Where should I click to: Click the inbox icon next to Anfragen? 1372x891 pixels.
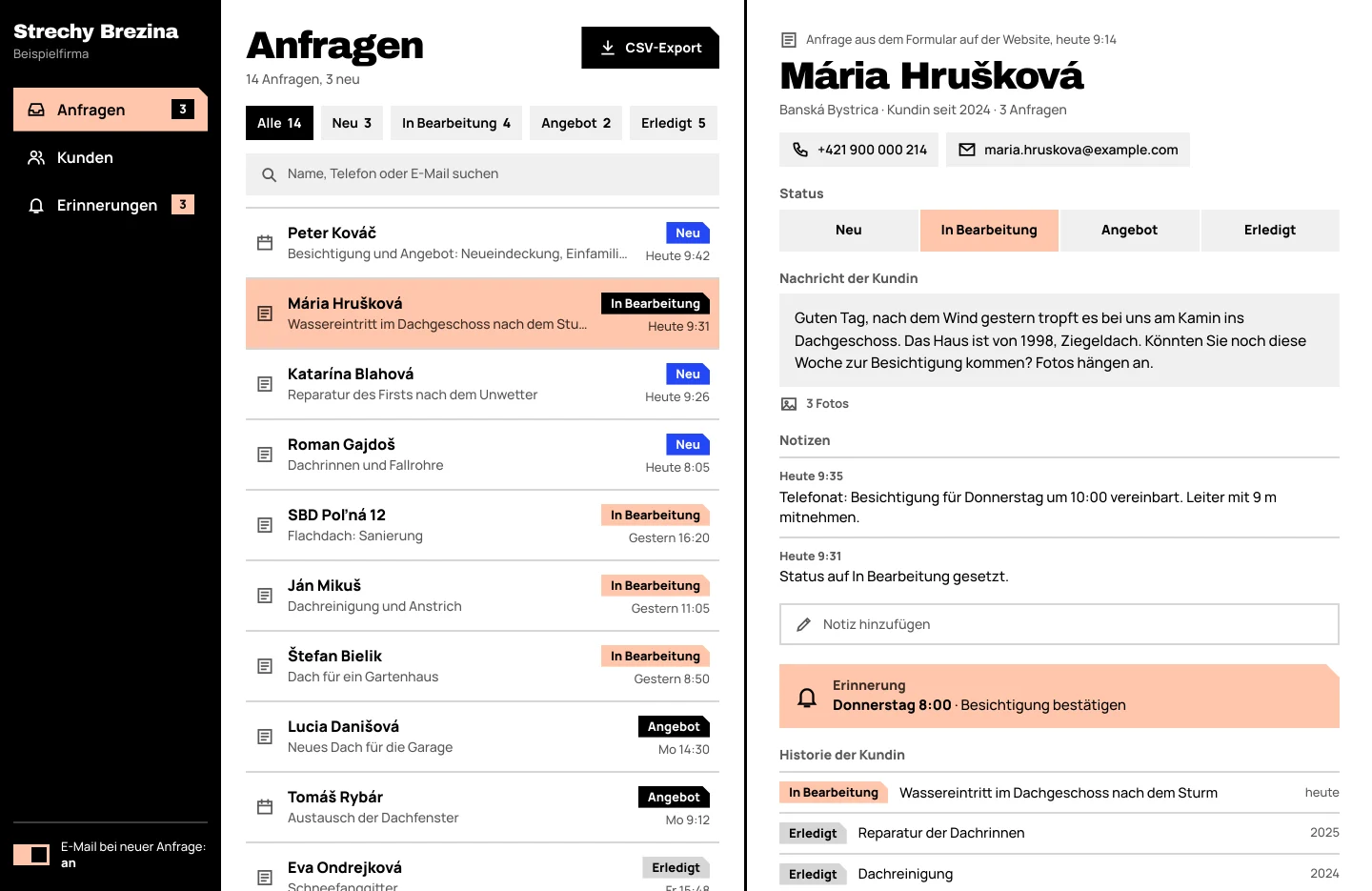(x=36, y=110)
